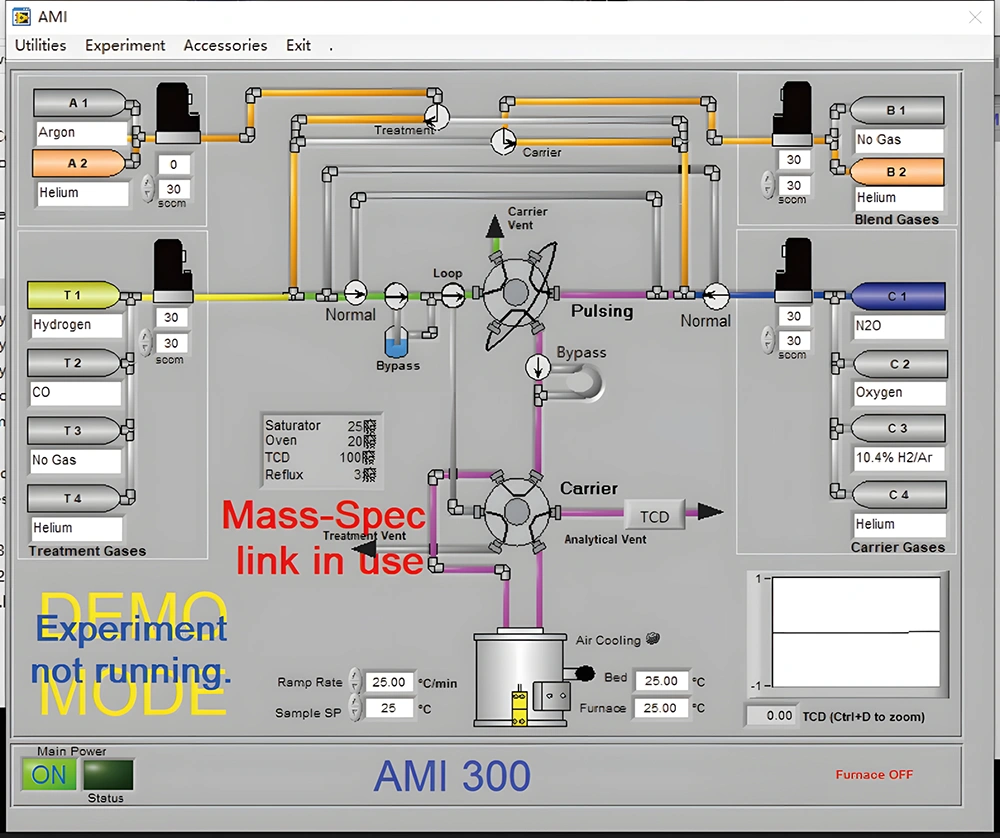Switch the Loop valve position

(x=453, y=293)
